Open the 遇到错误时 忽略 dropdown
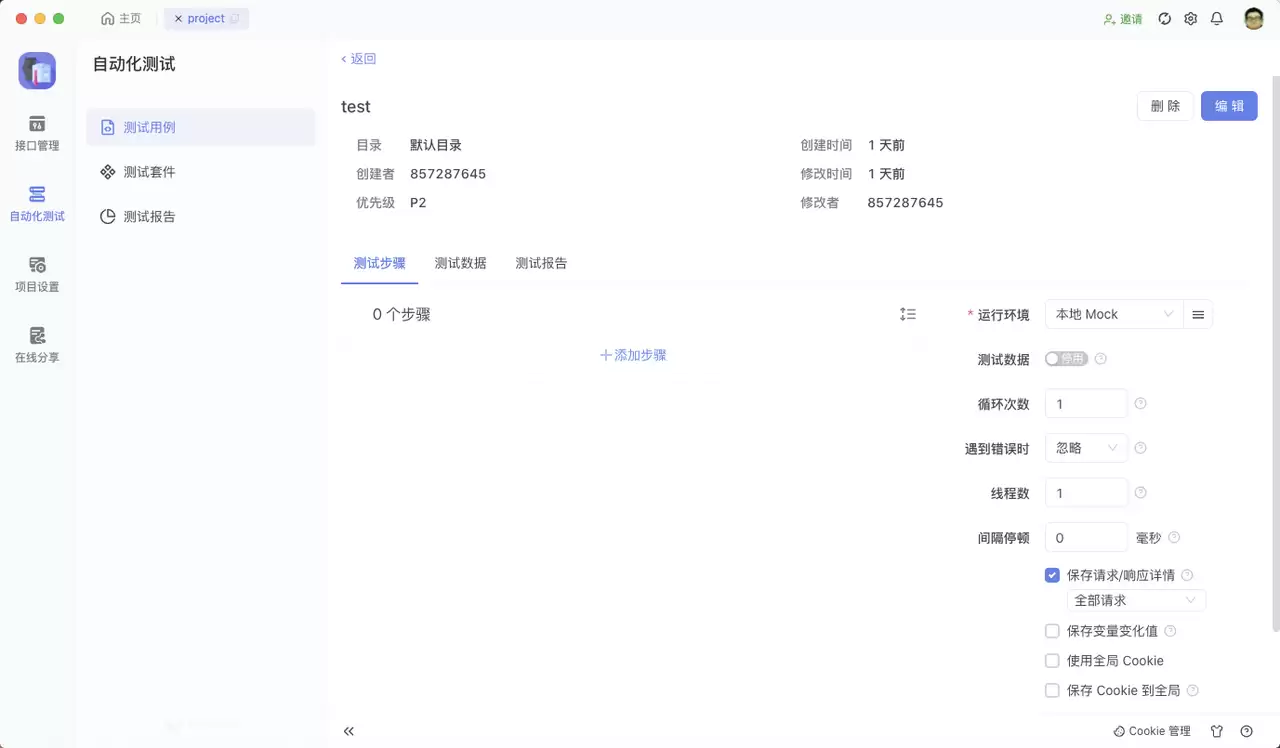 1086,448
